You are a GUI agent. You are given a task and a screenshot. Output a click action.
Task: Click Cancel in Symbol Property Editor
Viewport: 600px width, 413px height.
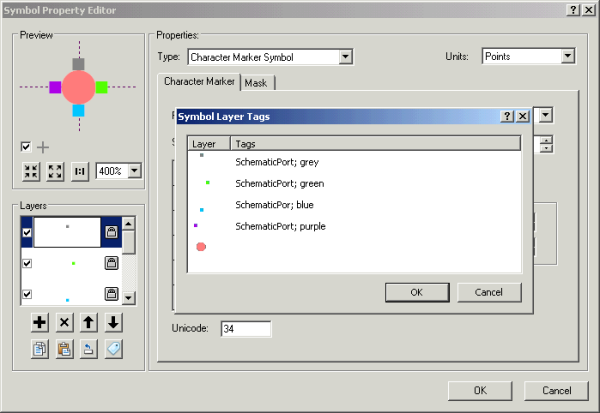[556, 390]
